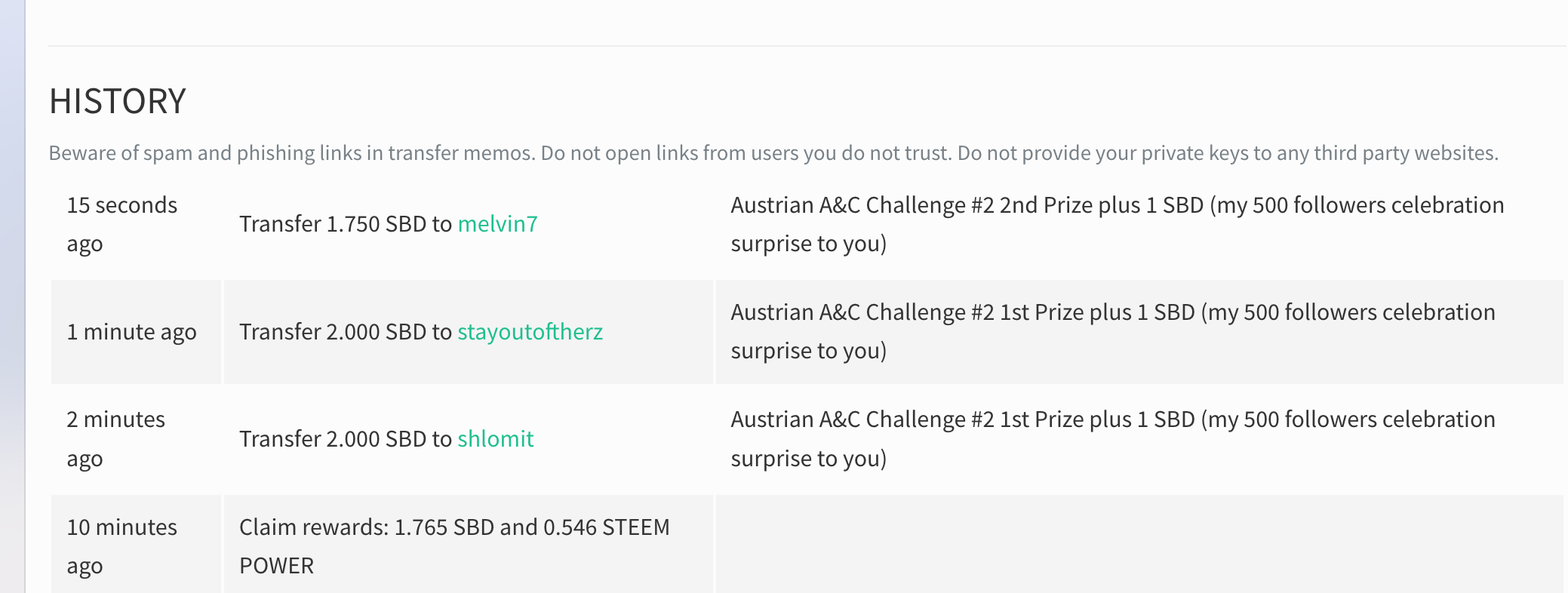
Task: Click the spam and phishing warning text
Action: [773, 153]
